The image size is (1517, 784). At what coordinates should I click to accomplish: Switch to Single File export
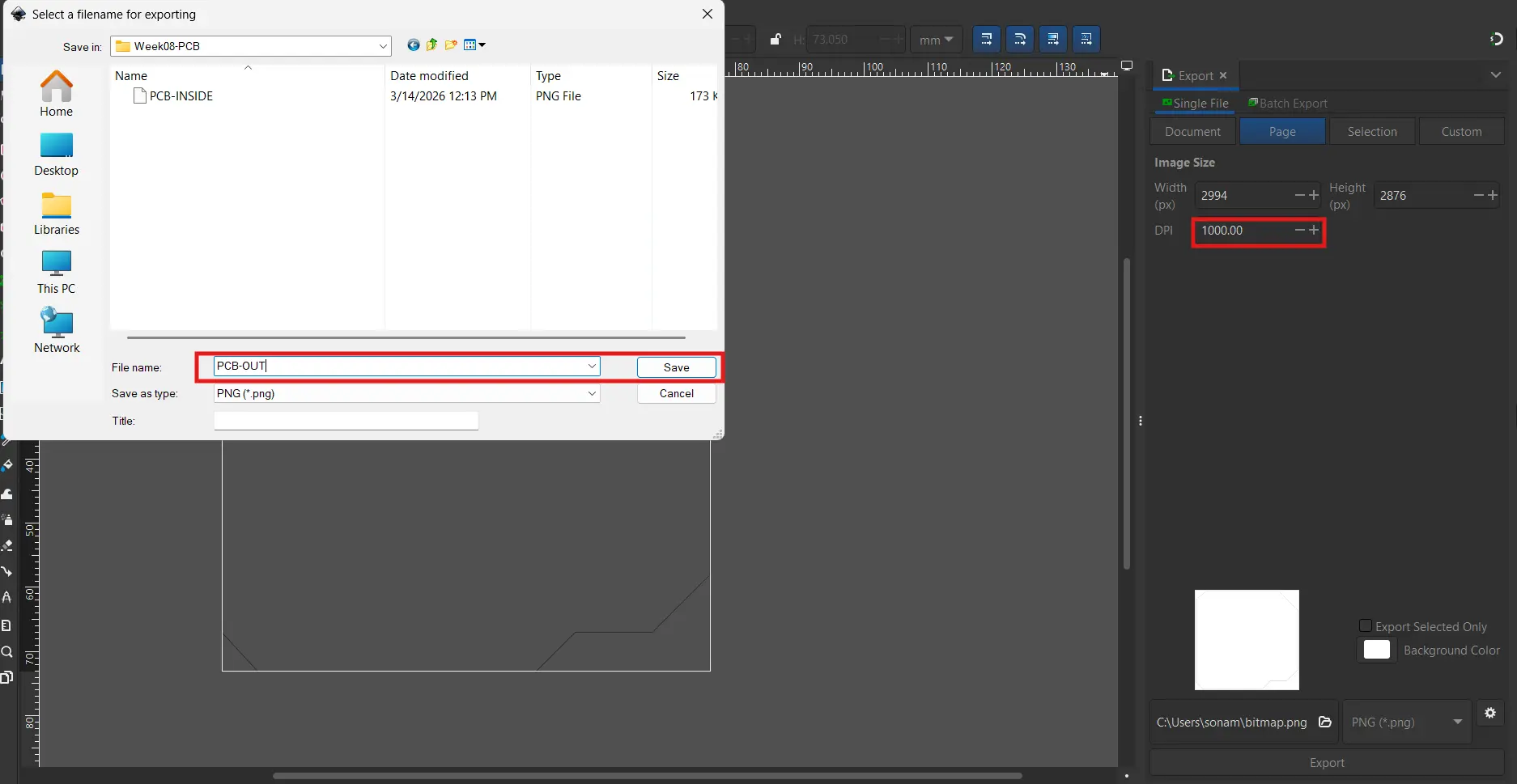1195,104
